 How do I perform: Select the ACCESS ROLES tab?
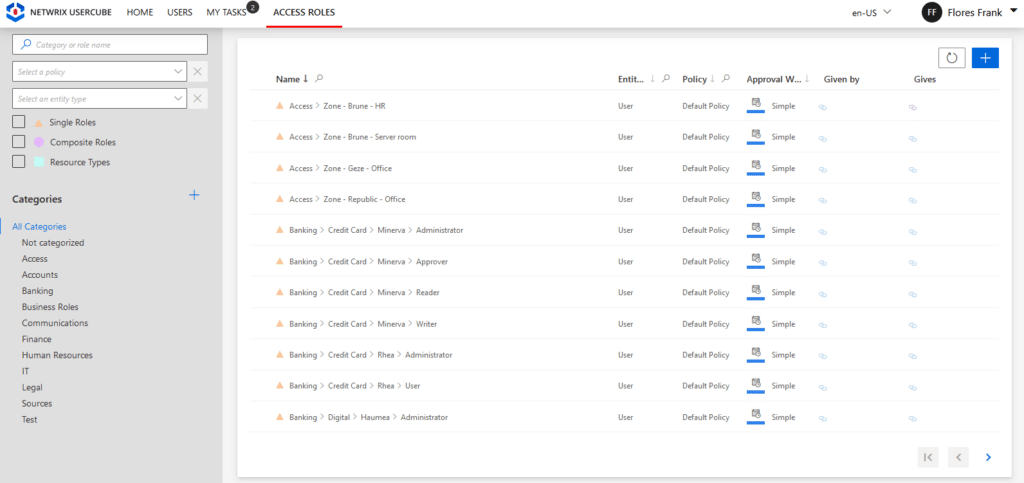pos(304,12)
